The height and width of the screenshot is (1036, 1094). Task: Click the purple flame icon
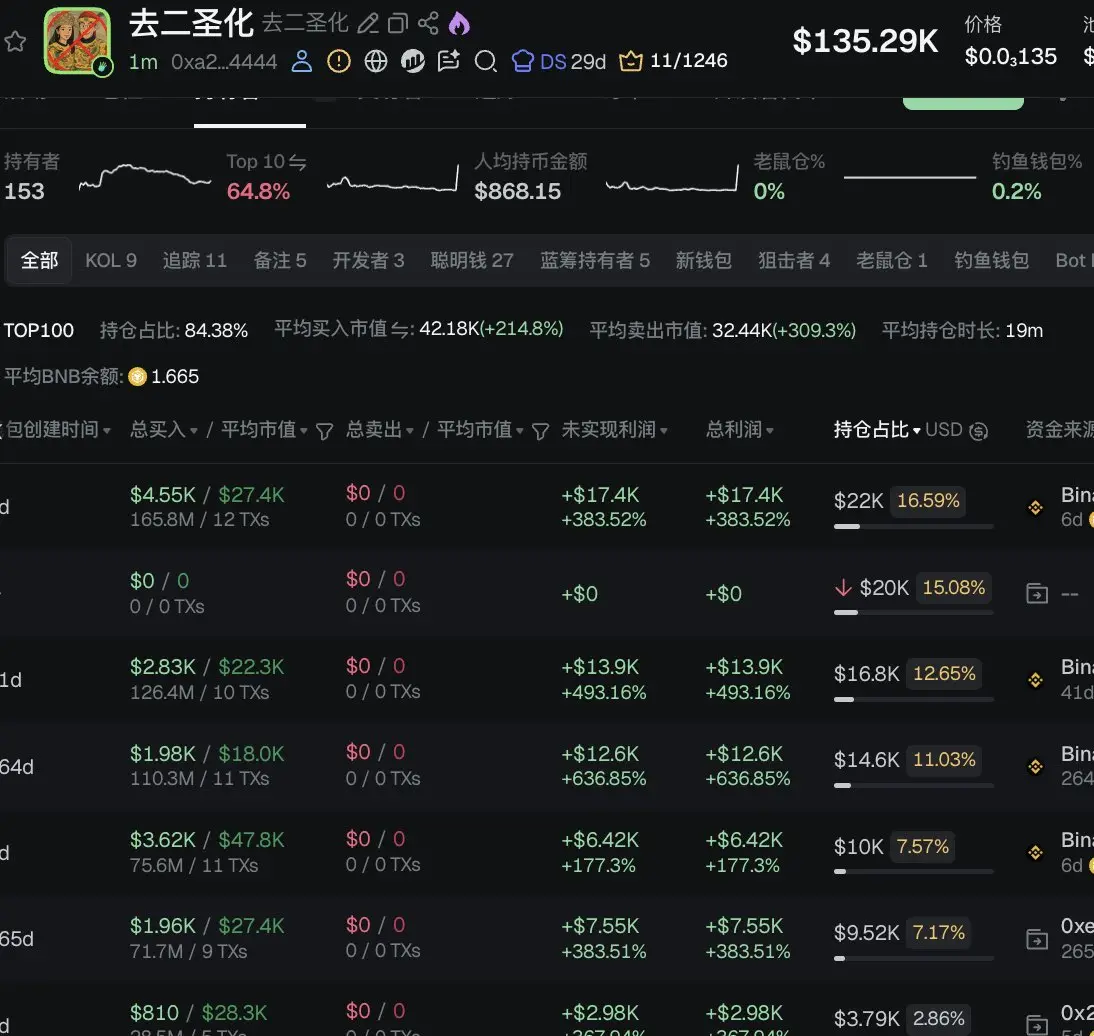tap(458, 23)
